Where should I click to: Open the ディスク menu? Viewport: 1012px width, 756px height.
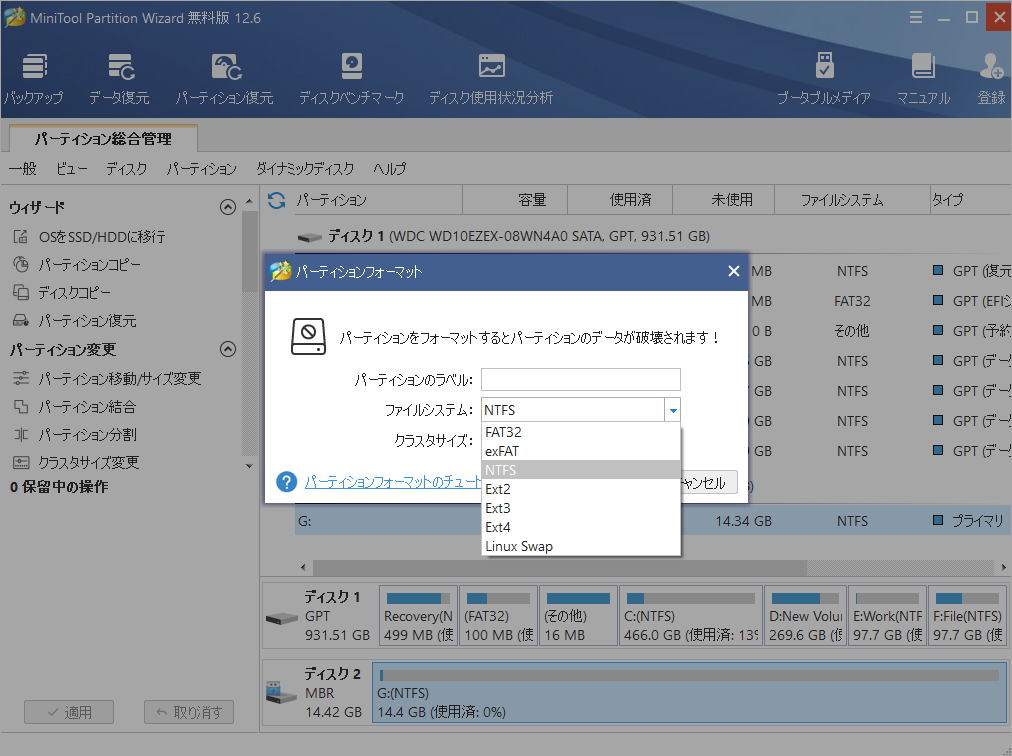point(126,169)
